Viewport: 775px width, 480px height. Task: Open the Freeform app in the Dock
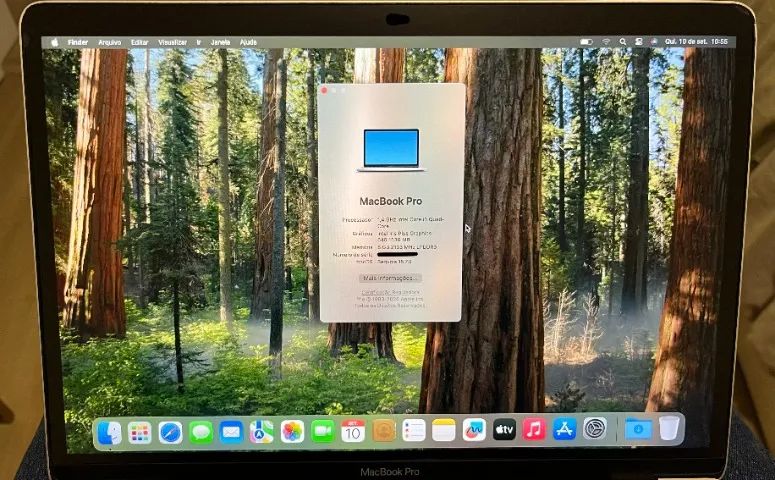pyautogui.click(x=474, y=430)
